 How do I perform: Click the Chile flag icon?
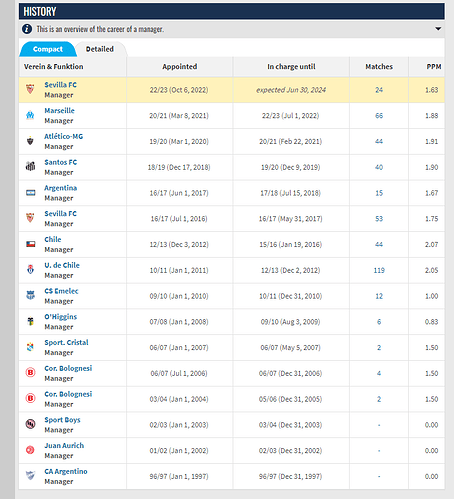click(30, 244)
